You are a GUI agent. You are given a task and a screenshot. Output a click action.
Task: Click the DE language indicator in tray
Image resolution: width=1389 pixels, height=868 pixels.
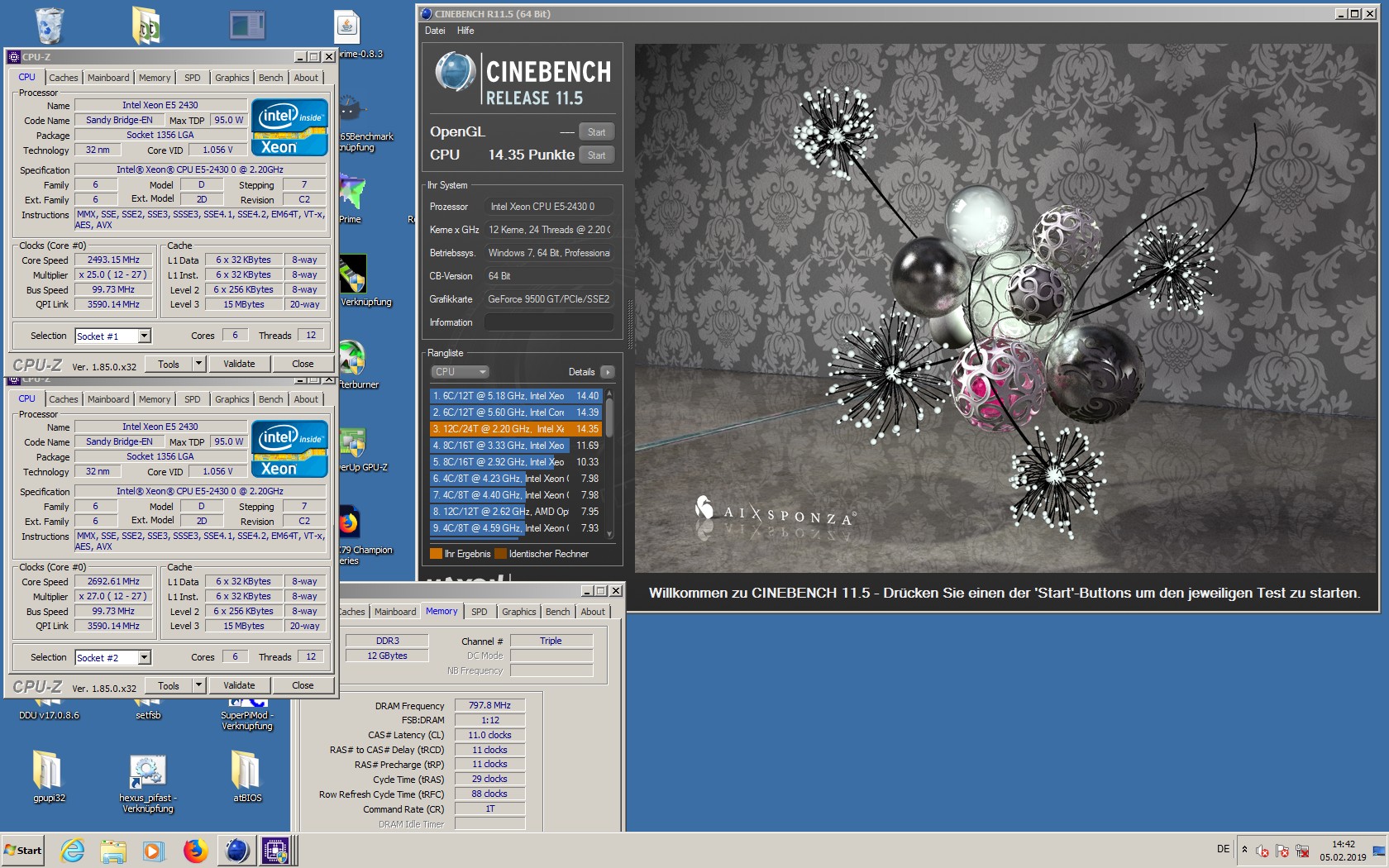pos(1223,849)
